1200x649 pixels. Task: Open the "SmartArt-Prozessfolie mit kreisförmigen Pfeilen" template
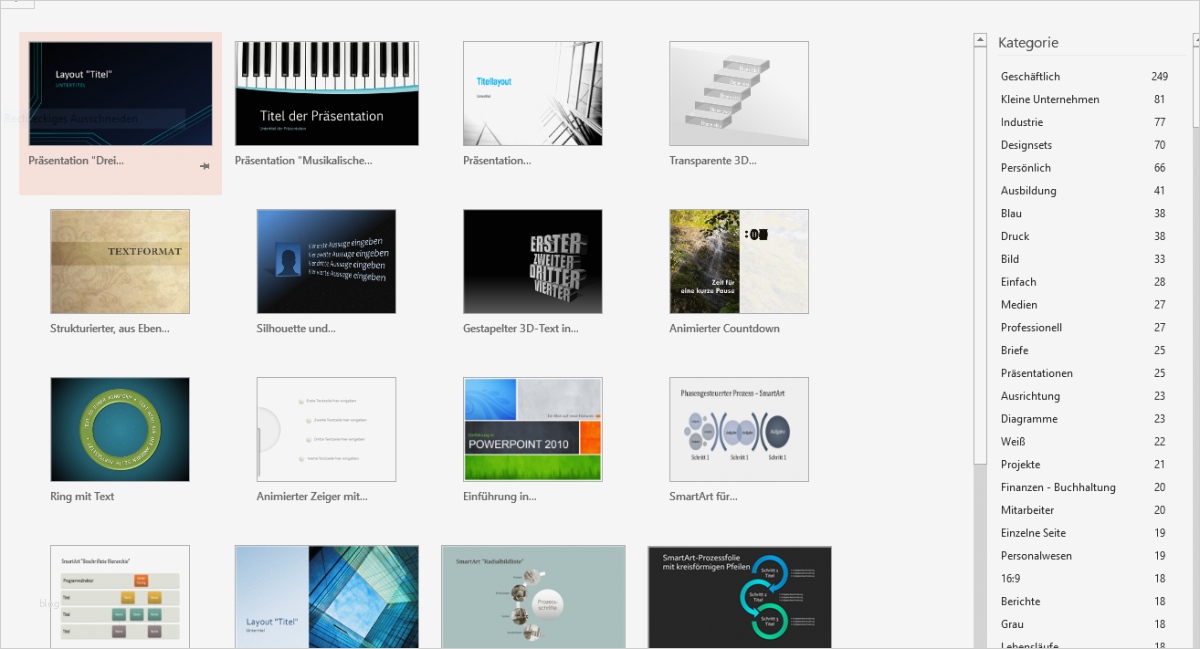point(738,597)
